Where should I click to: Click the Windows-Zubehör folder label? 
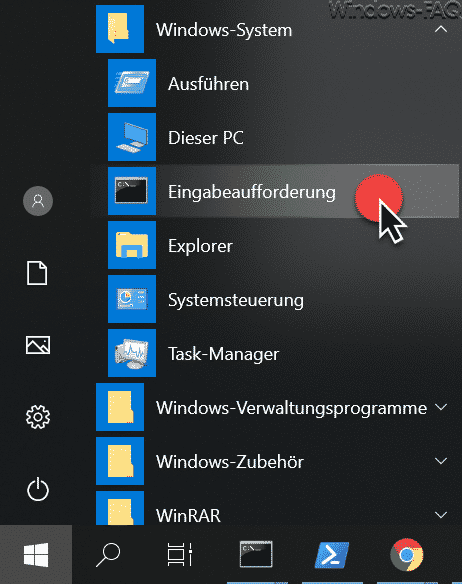click(230, 462)
